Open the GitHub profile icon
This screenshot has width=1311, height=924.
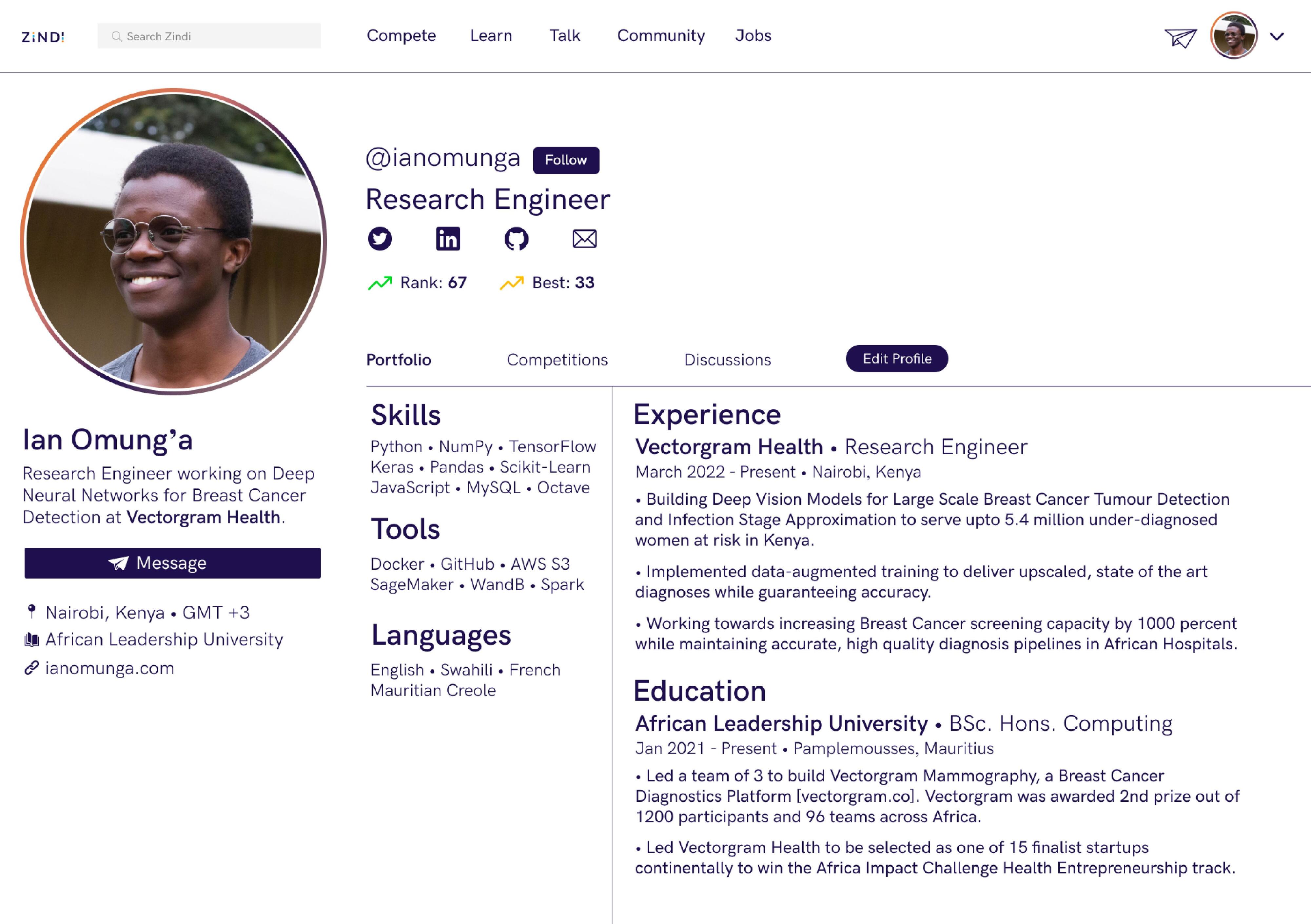[516, 239]
